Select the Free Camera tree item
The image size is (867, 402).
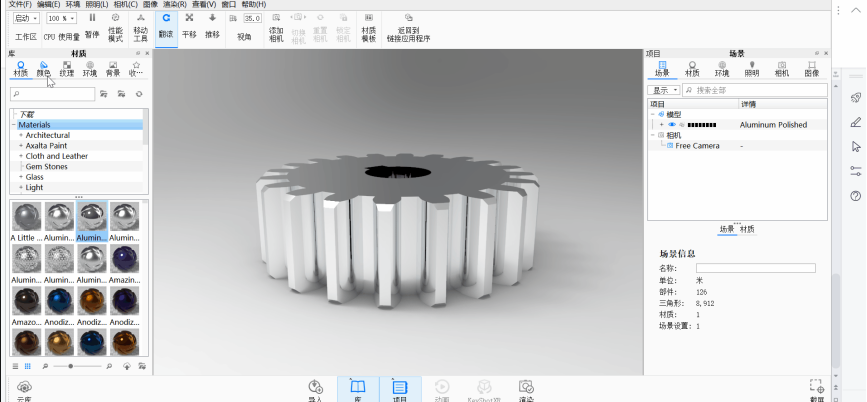(x=697, y=146)
